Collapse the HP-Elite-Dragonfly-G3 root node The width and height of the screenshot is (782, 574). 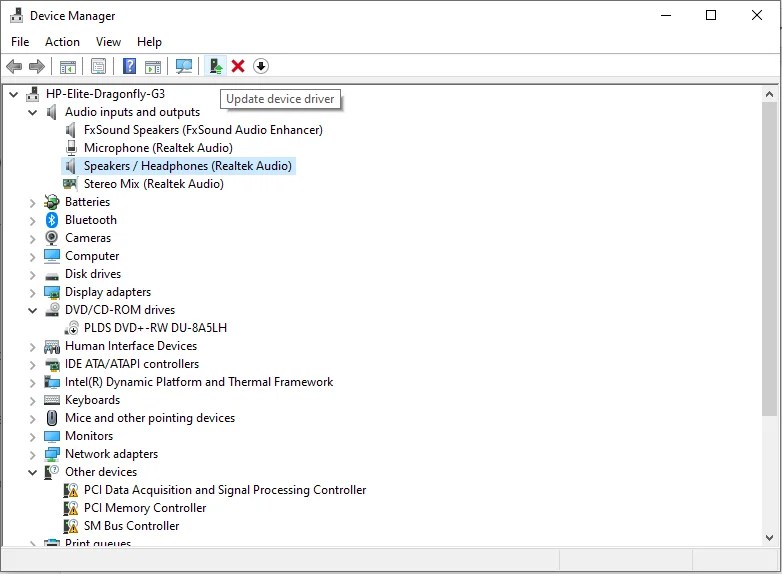pyautogui.click(x=14, y=94)
